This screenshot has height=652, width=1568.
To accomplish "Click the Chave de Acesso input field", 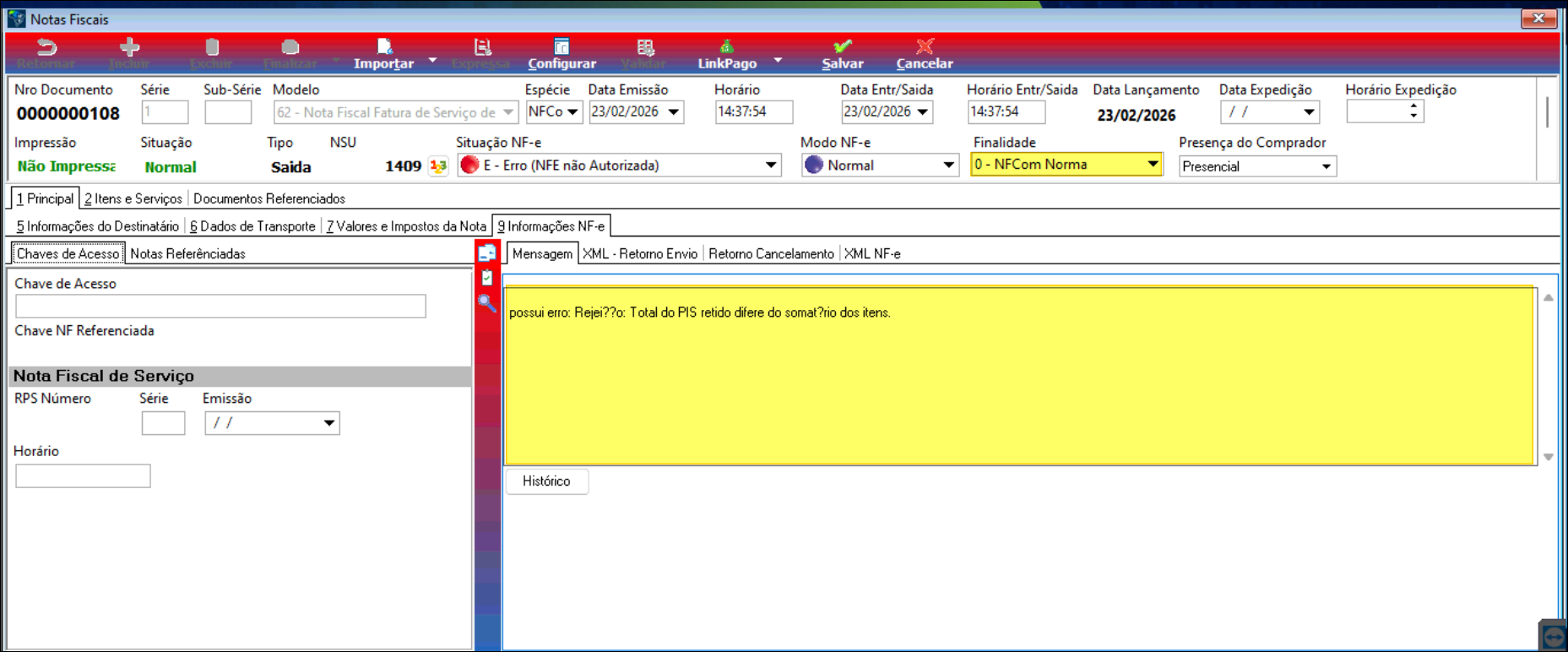I will [220, 307].
